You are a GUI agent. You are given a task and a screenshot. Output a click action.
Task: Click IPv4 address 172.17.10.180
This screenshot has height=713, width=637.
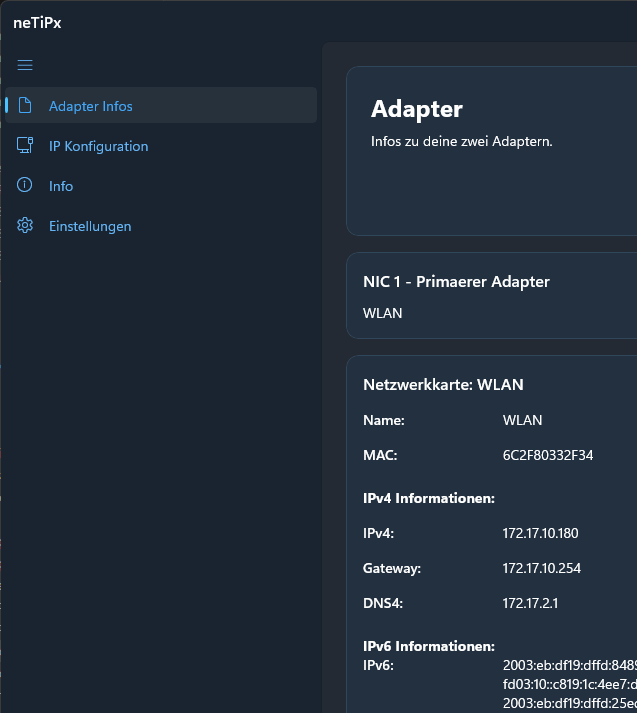[540, 533]
